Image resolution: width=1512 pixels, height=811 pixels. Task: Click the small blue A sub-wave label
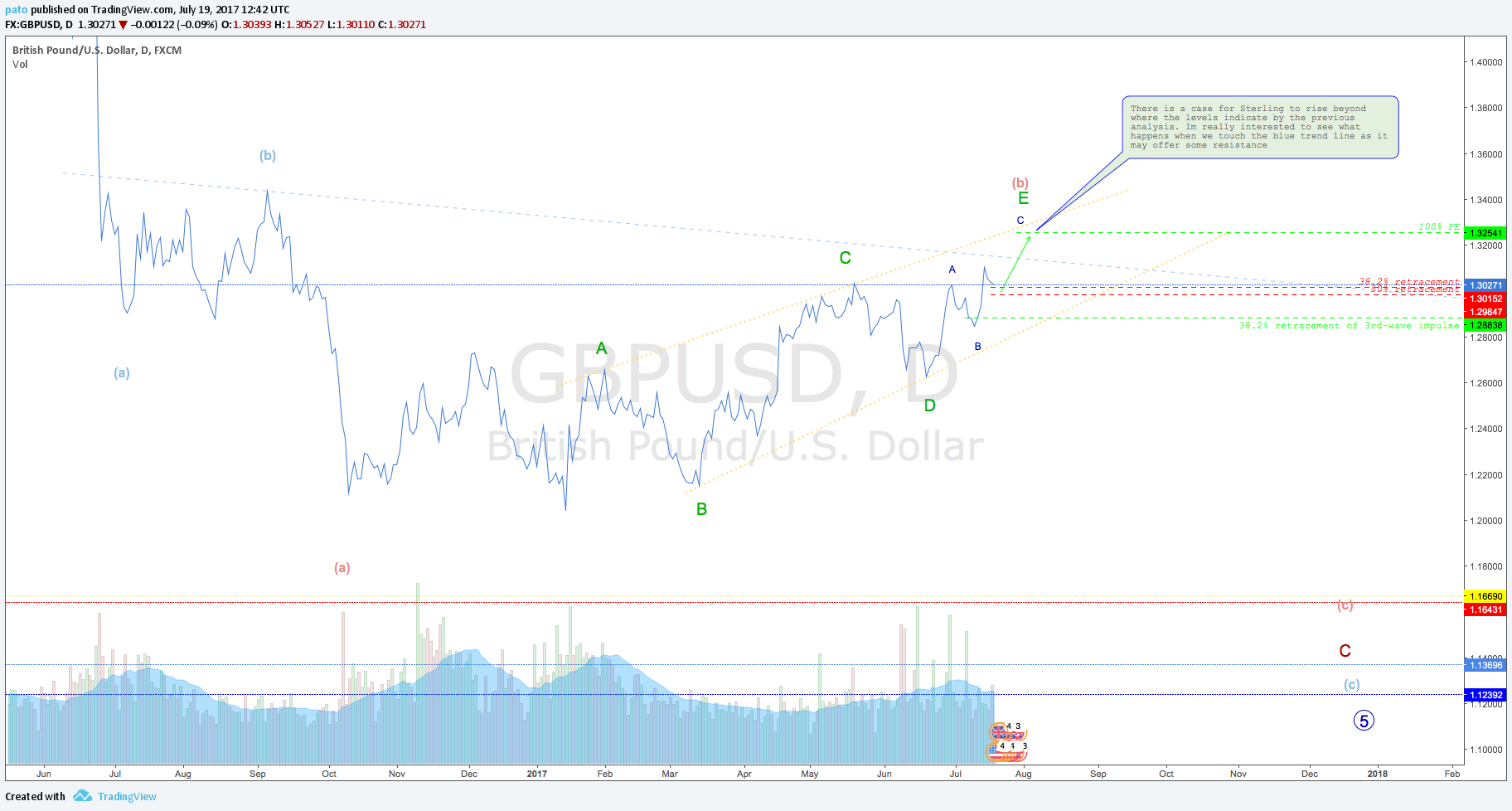click(x=952, y=270)
